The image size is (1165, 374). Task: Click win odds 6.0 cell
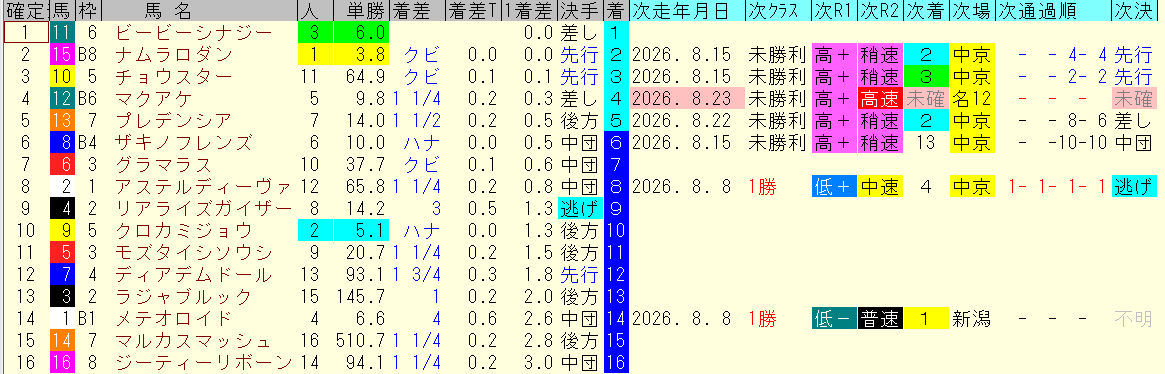tap(361, 33)
